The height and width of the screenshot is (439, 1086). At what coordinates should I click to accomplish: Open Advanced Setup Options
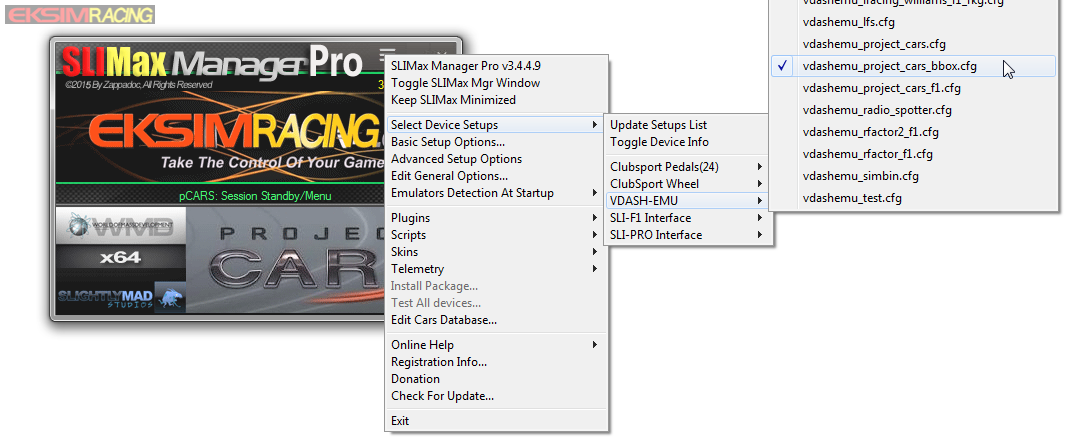pos(497,159)
